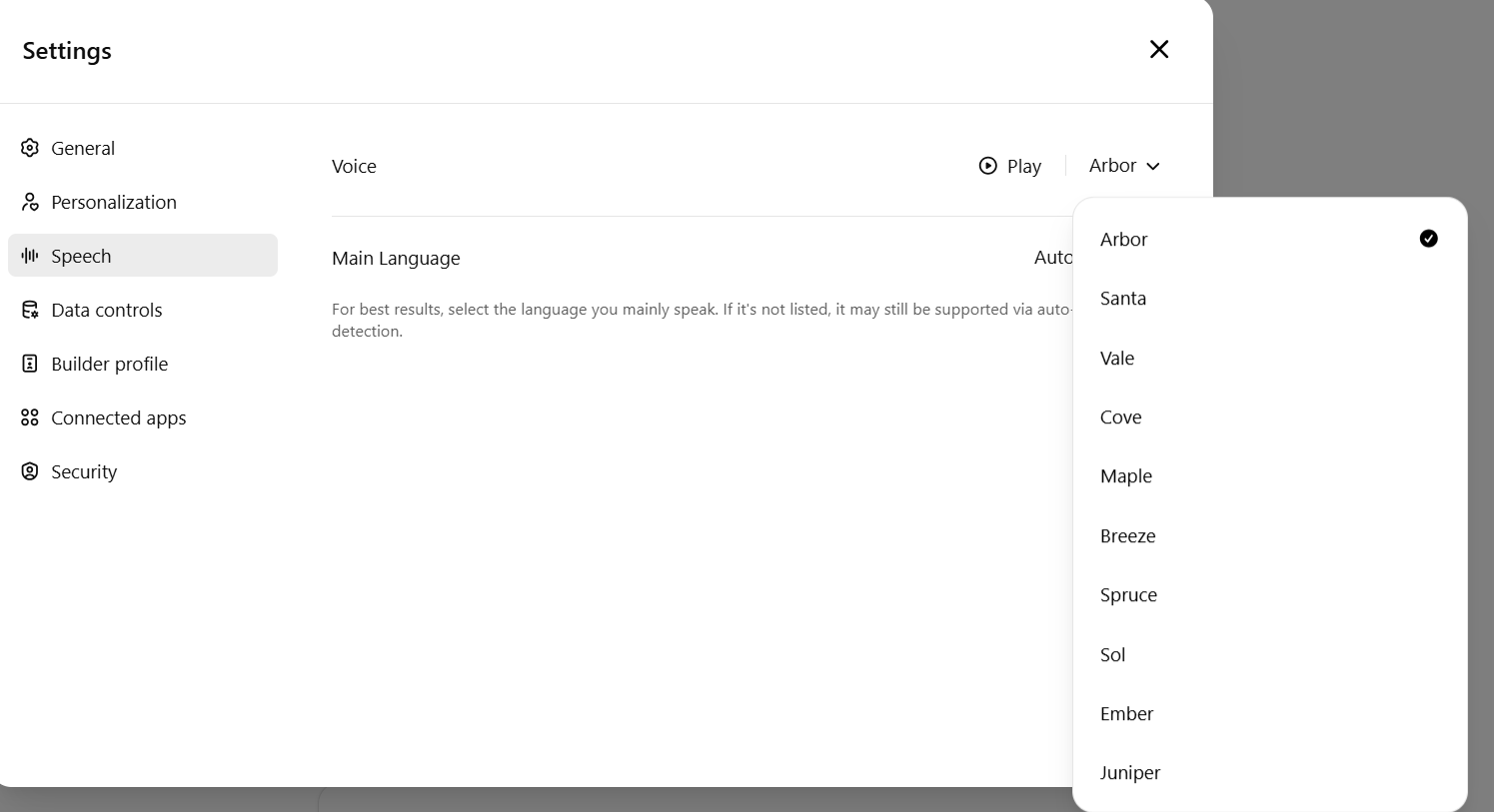
Task: Select Juniper at the list bottom
Action: (x=1130, y=773)
